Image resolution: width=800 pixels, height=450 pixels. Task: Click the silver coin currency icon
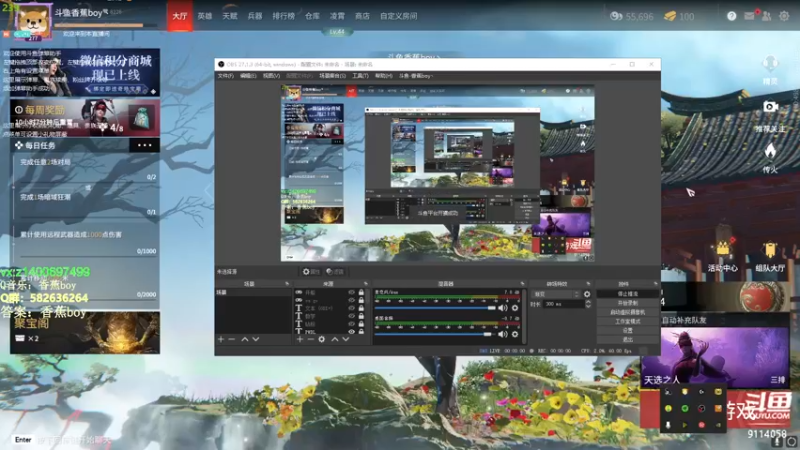(x=616, y=16)
